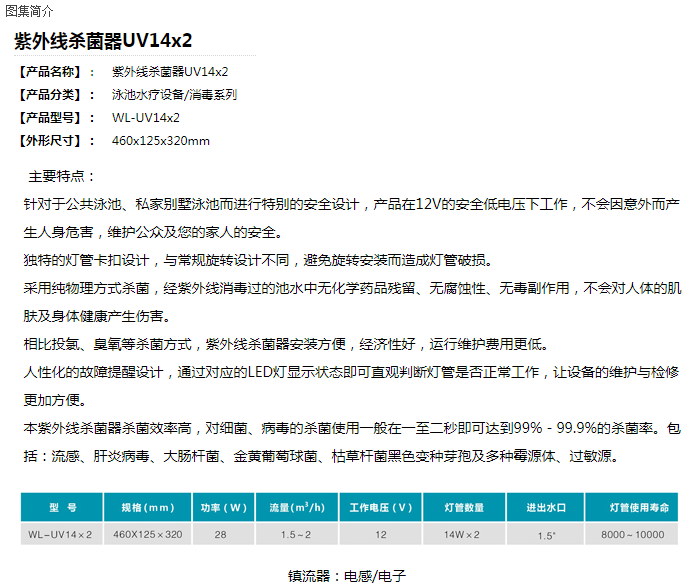The width and height of the screenshot is (685, 586).
Task: Click the 【产品型号】 field label
Action: tap(50, 118)
